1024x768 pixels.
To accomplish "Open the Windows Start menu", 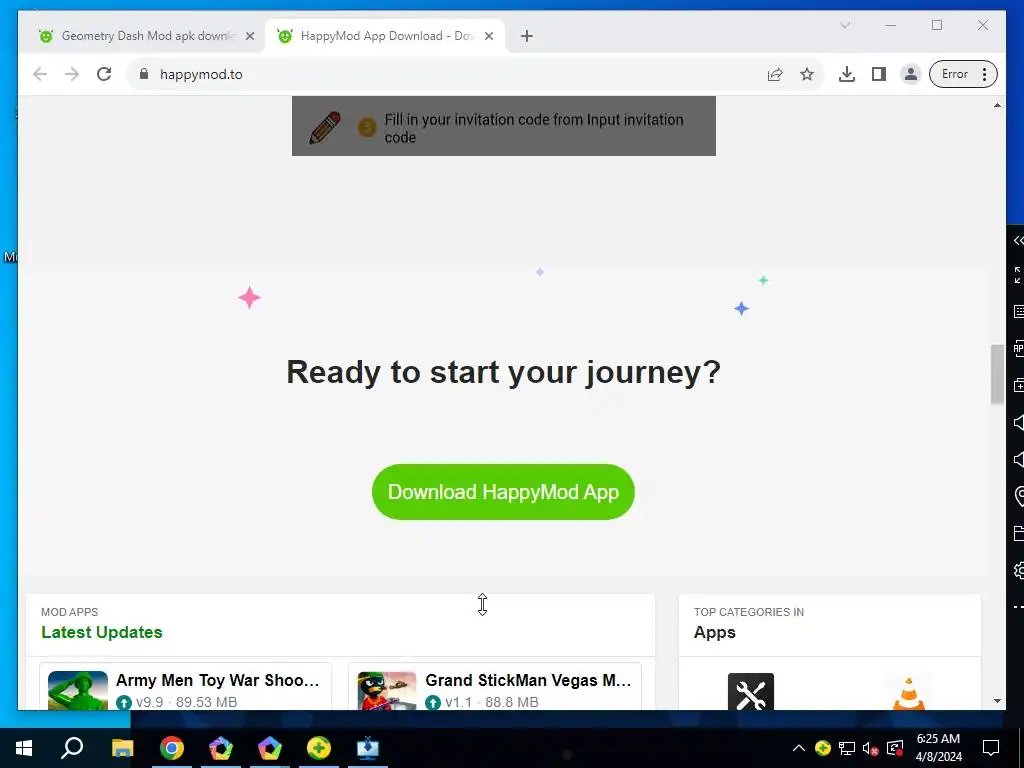I will (24, 748).
